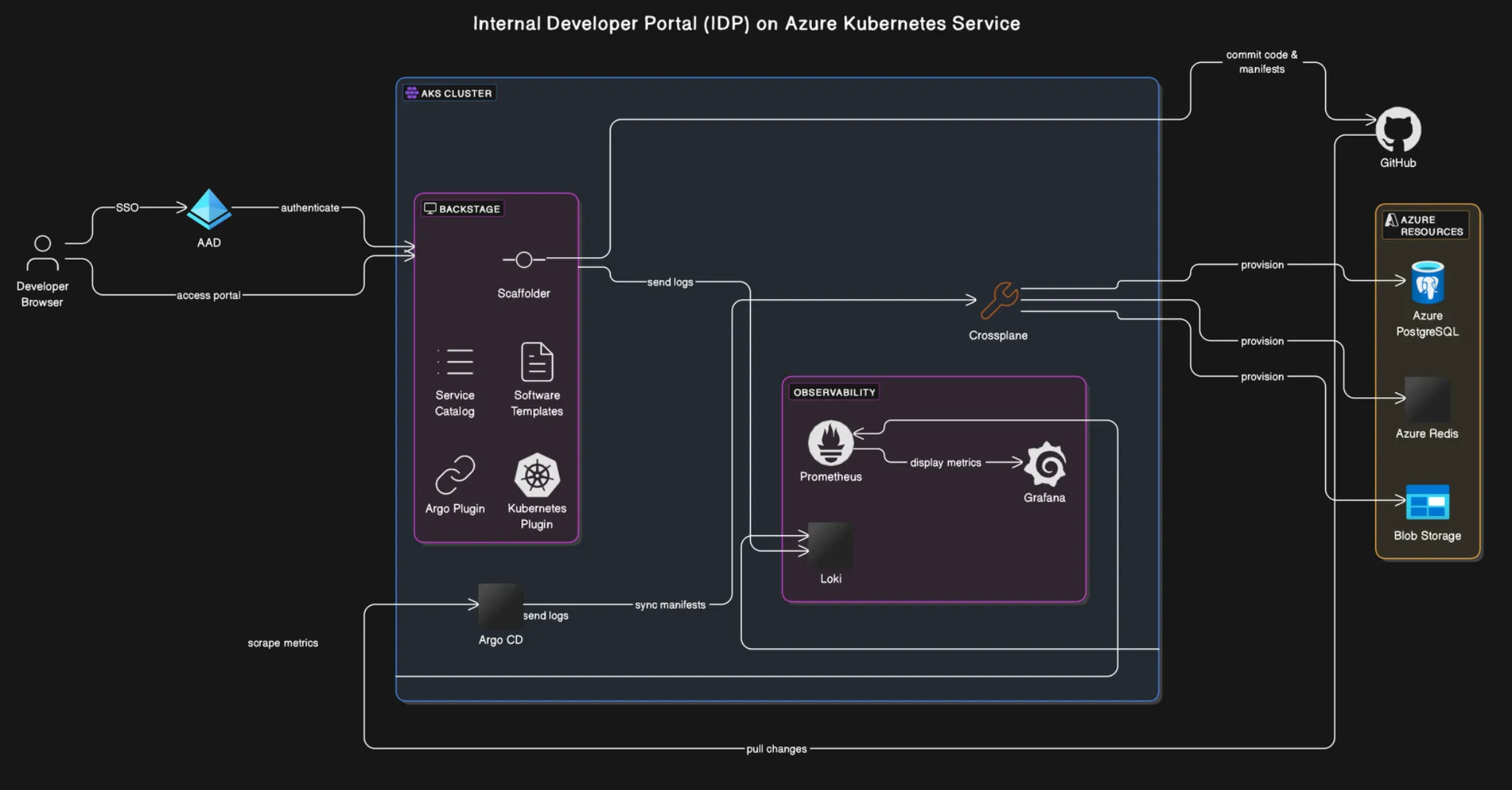Select the Crossplane wrench icon
1512x790 pixels.
click(998, 300)
